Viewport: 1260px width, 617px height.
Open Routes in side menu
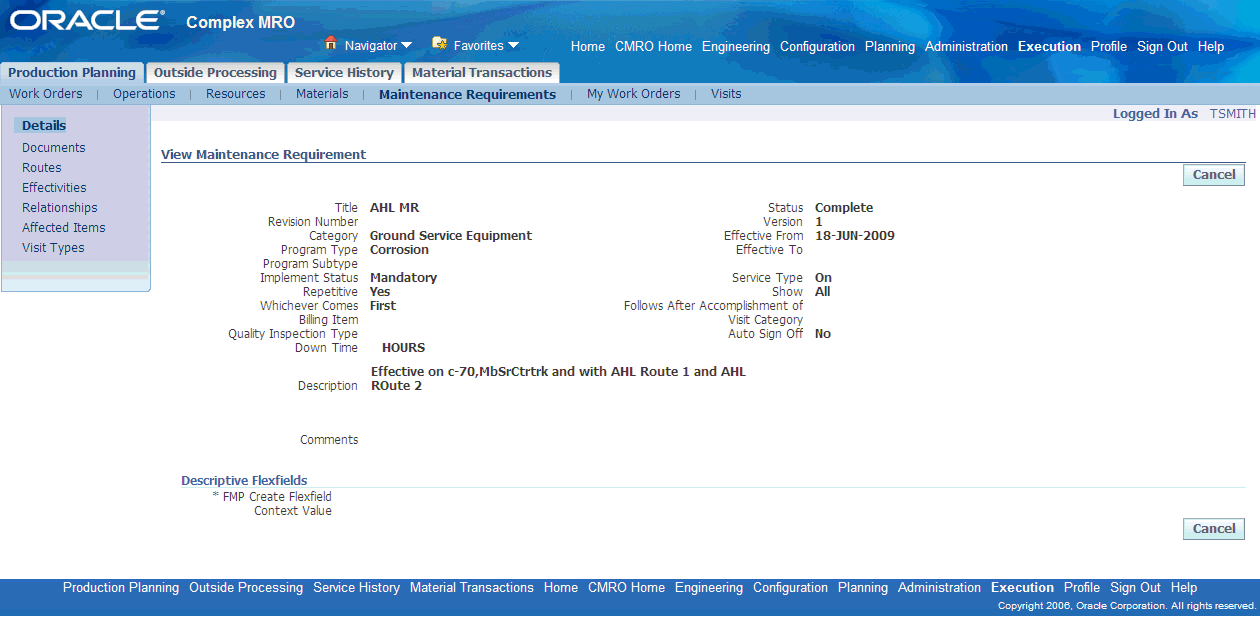tap(42, 168)
